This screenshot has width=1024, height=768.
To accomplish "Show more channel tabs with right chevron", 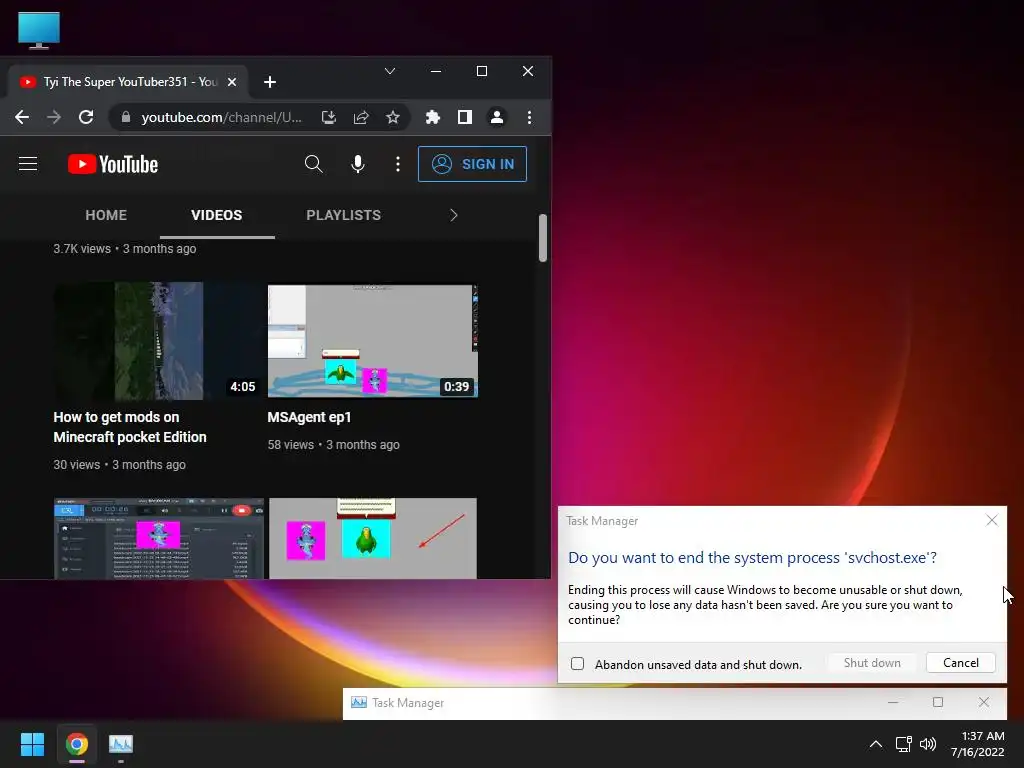I will 454,215.
